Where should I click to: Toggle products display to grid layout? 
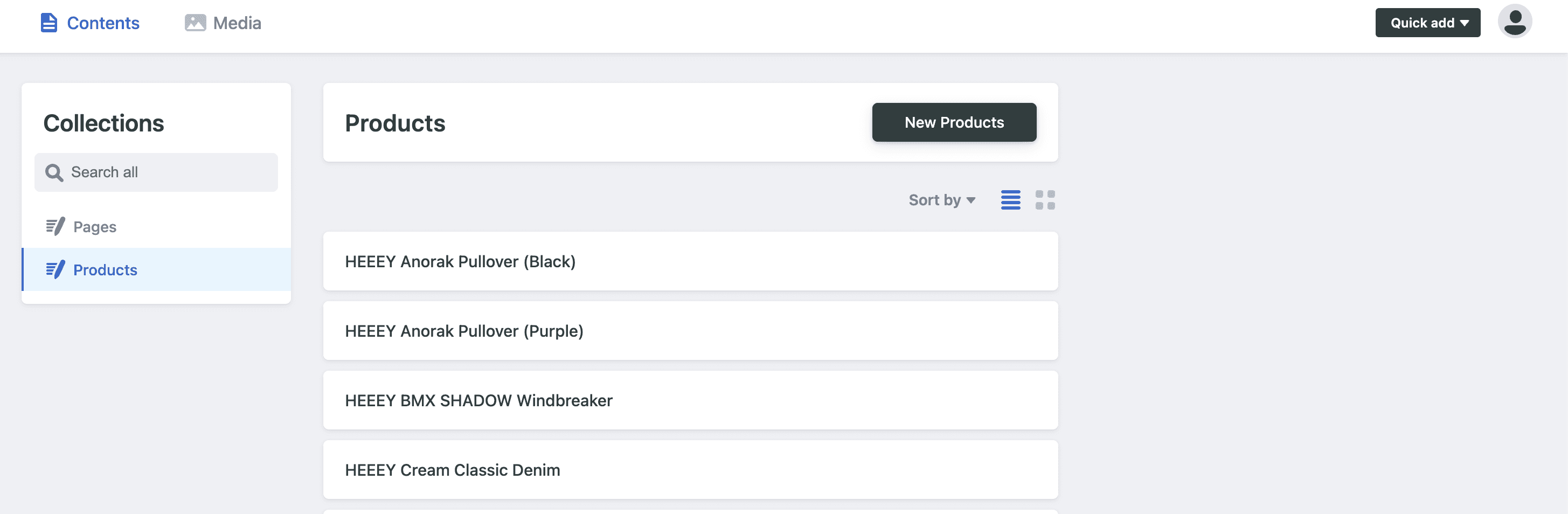[1045, 199]
